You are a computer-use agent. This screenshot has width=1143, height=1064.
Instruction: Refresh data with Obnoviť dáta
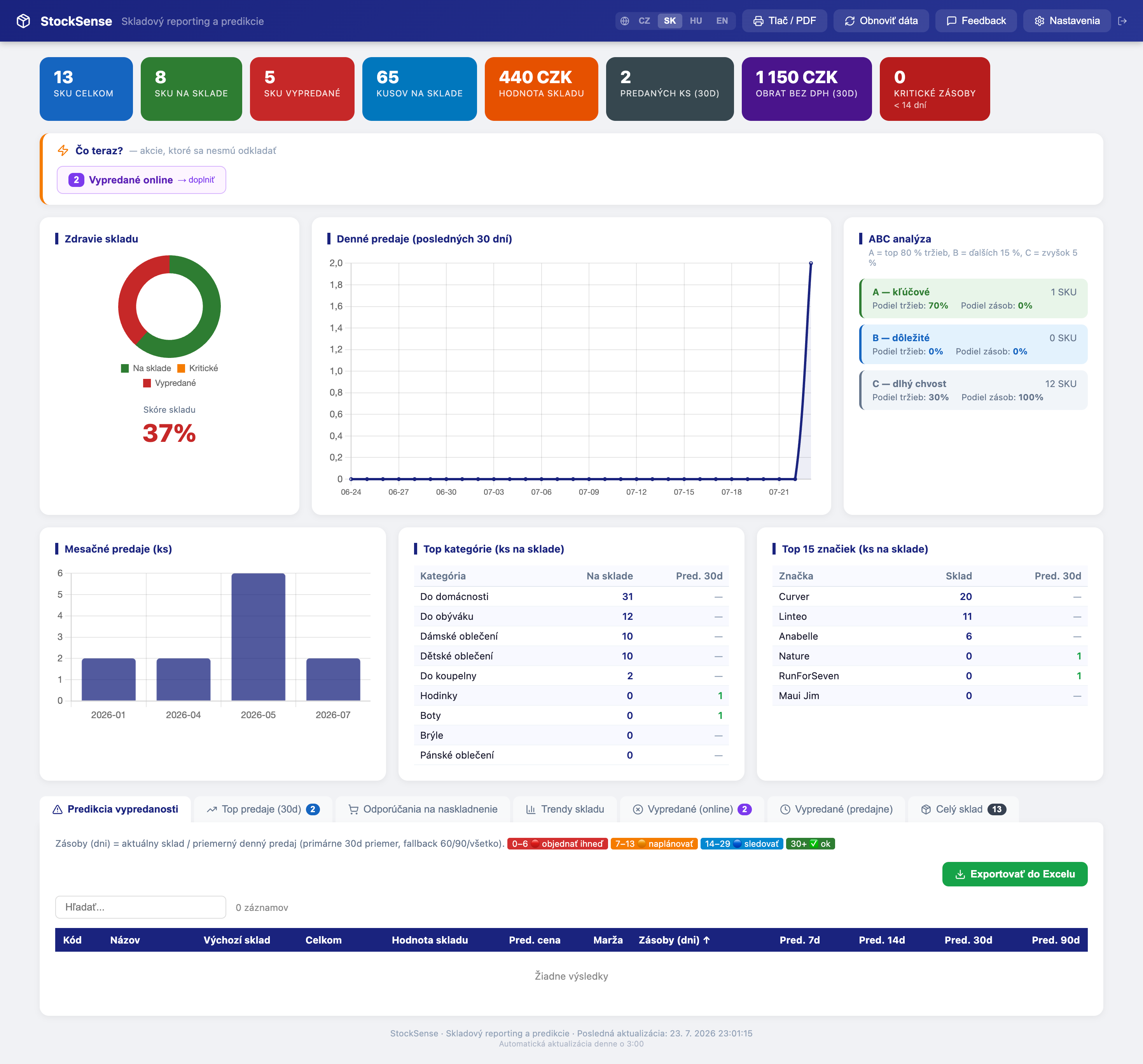click(x=881, y=21)
